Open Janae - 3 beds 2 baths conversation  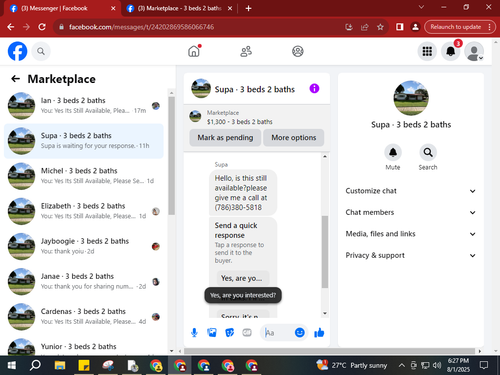point(83,282)
